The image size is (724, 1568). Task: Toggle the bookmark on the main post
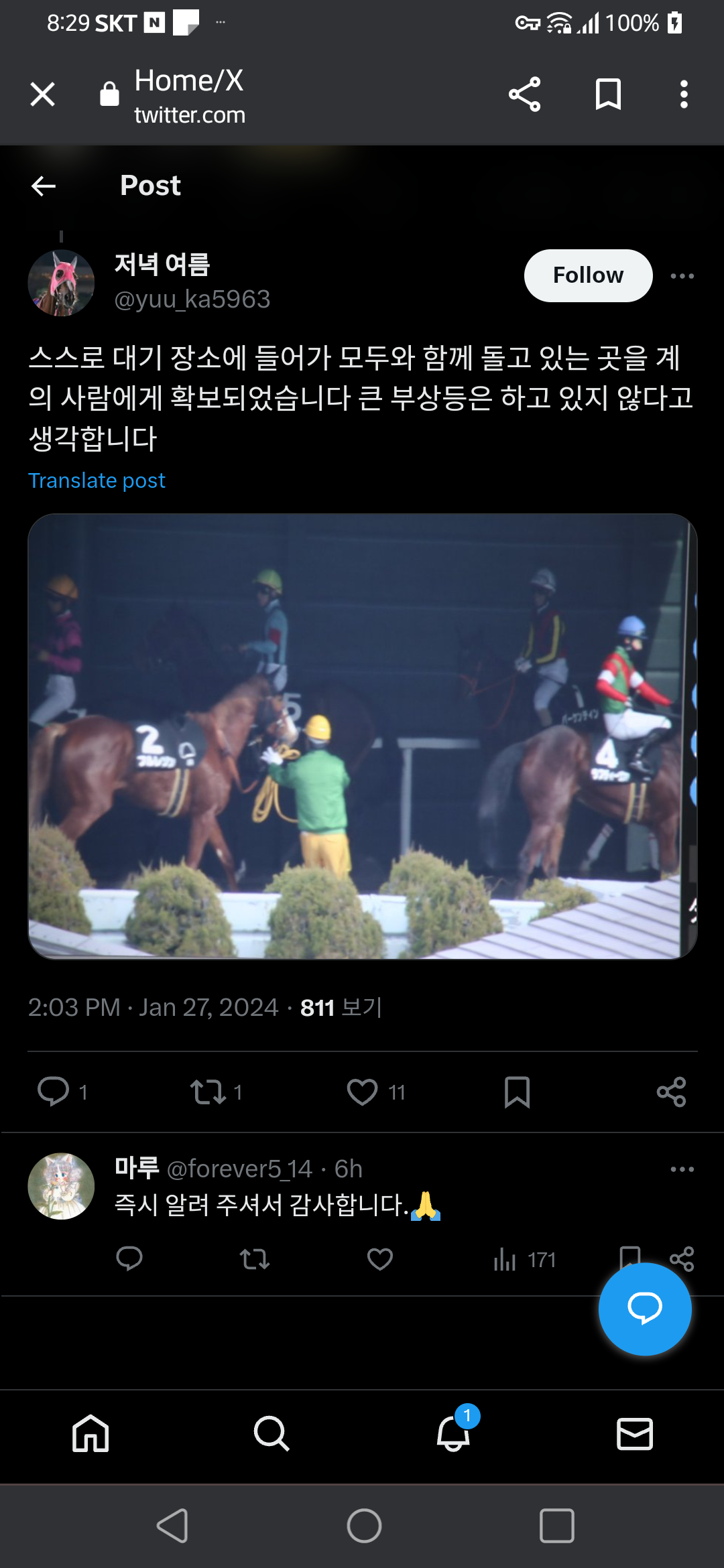(x=517, y=1092)
